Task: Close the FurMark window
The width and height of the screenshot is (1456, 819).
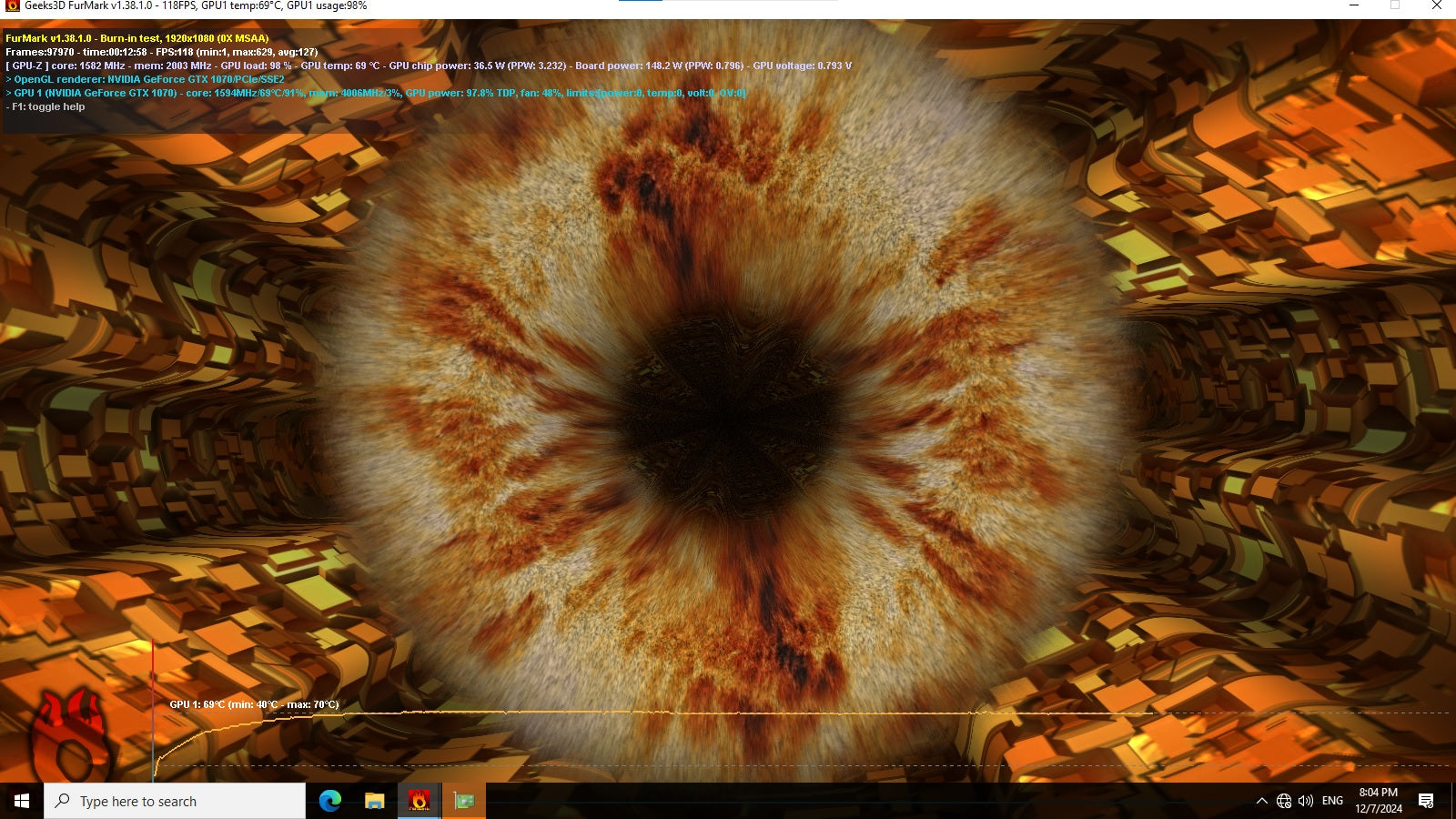Action: click(x=1436, y=5)
